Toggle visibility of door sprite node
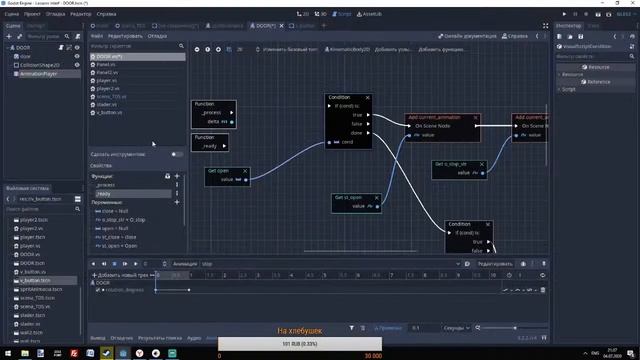 pyautogui.click(x=77, y=56)
